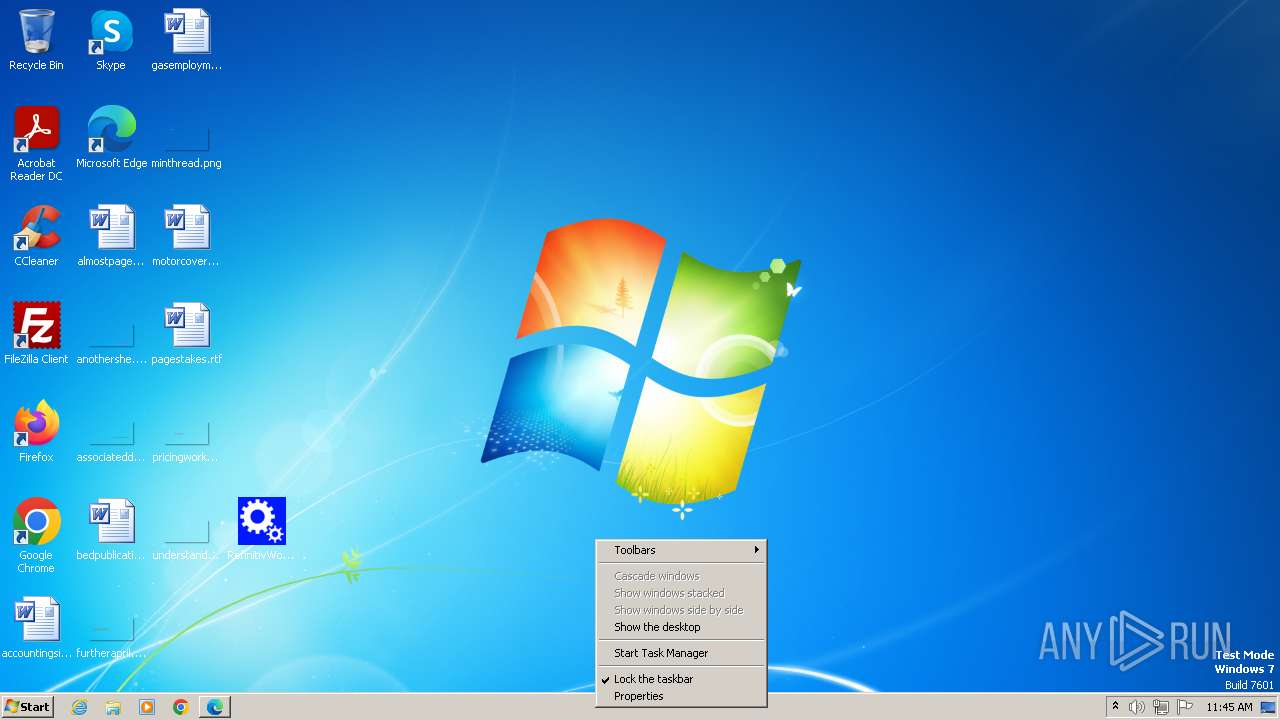
Task: Open Google Chrome from the taskbar
Action: pos(181,707)
